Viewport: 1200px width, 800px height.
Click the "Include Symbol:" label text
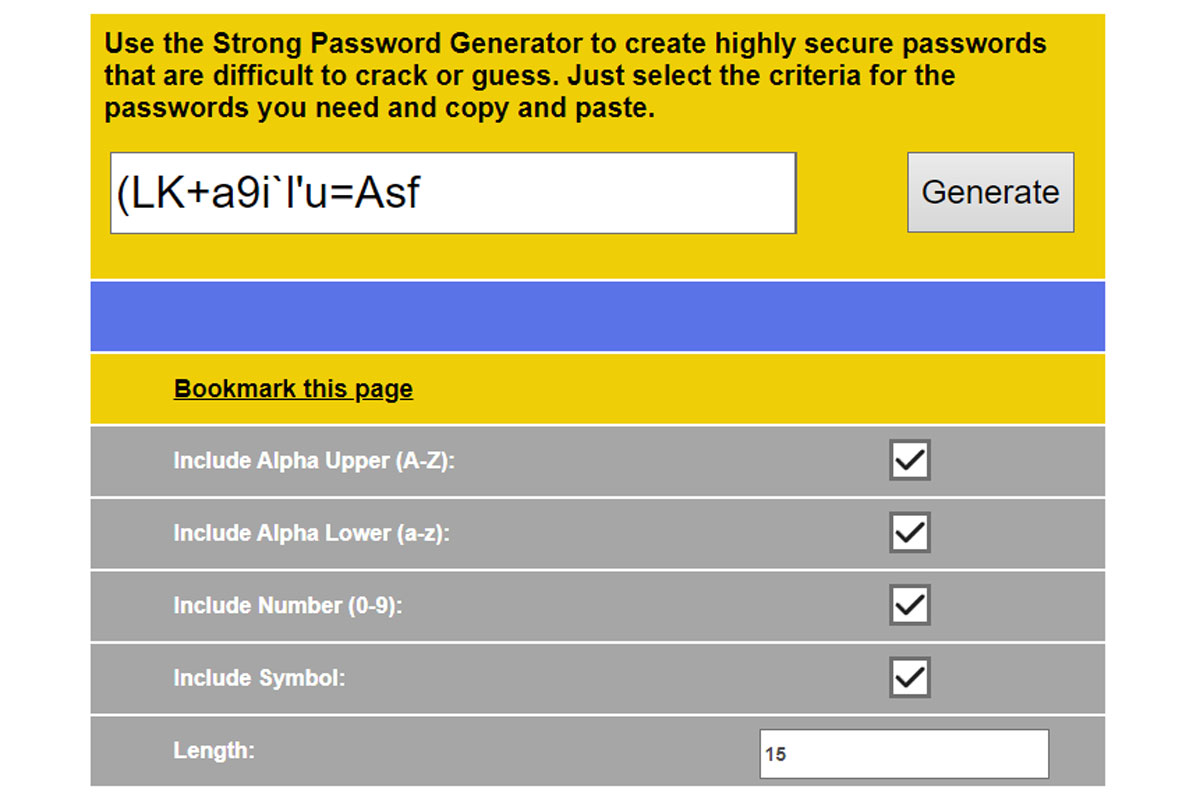click(259, 678)
